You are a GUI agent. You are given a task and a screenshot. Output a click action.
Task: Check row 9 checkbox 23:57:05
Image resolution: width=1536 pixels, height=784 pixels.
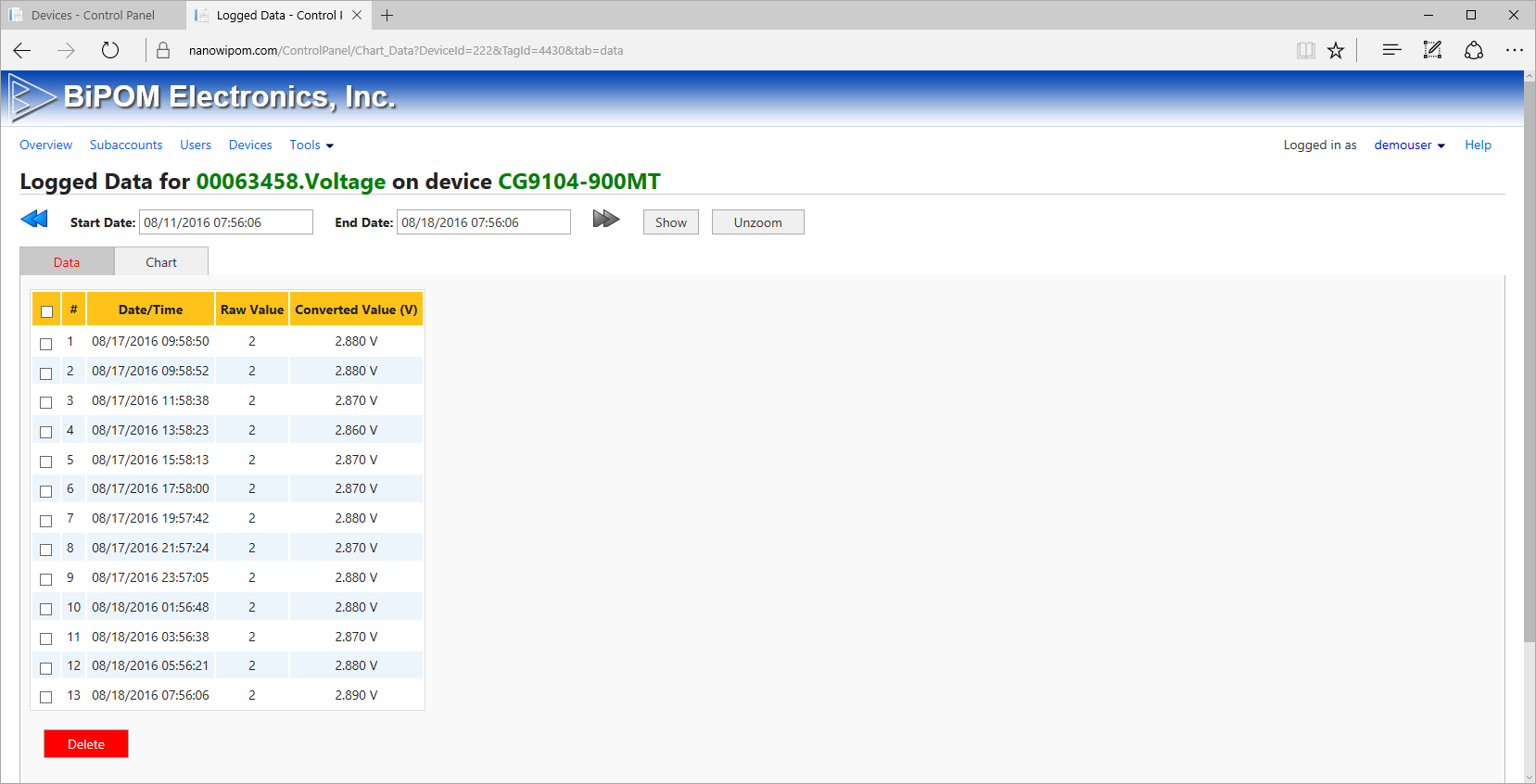[46, 579]
